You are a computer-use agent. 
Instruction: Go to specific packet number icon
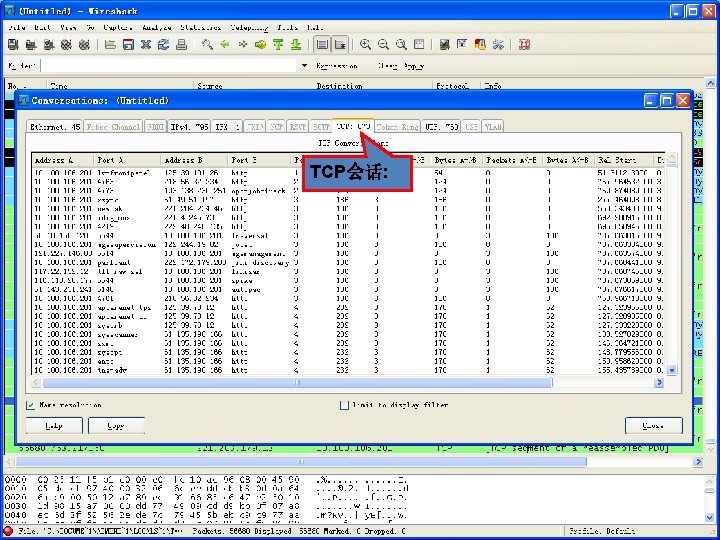pos(260,45)
